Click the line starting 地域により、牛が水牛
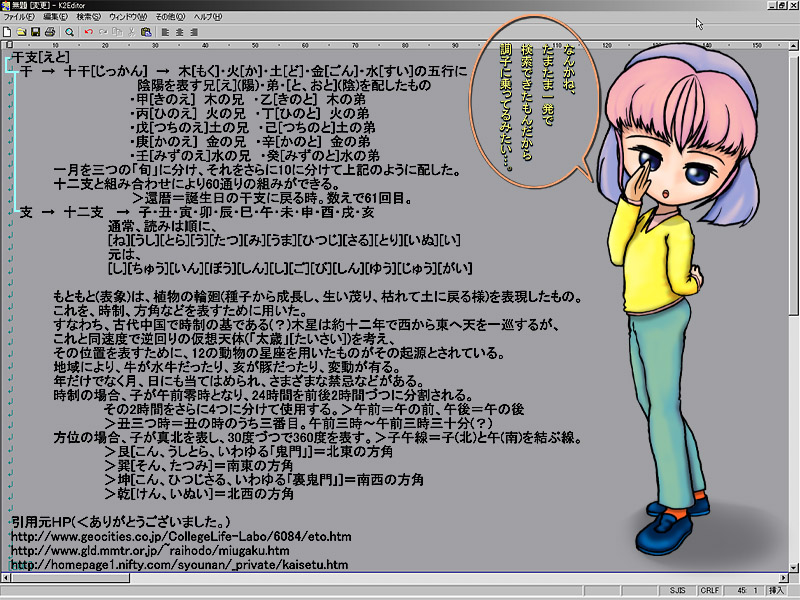800x600 pixels. 227,367
